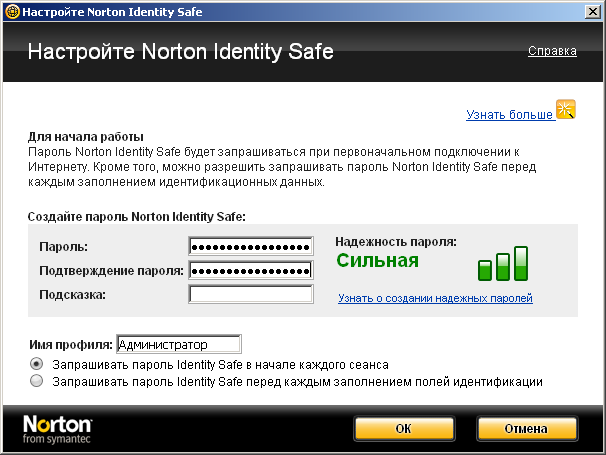The width and height of the screenshot is (606, 455).
Task: Click into the Подсказка hint field
Action: click(251, 294)
